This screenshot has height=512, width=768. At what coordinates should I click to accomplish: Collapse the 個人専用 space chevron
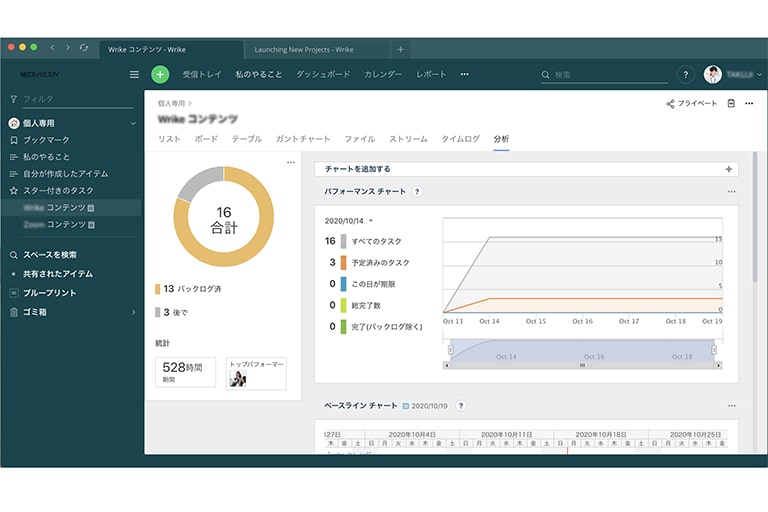[133, 123]
